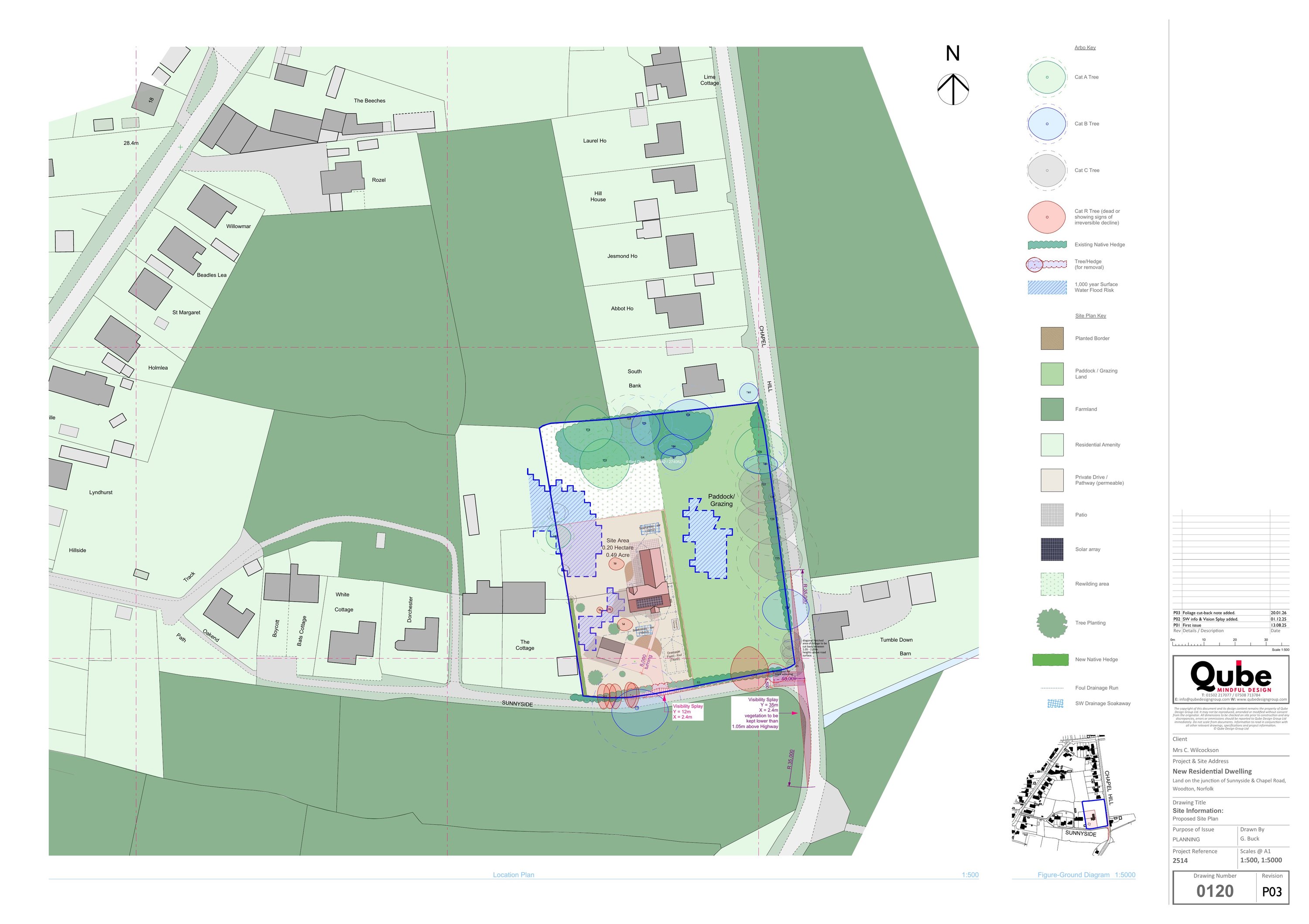Click the P03 revision box
This screenshot has width=1309, height=924.
1271,892
